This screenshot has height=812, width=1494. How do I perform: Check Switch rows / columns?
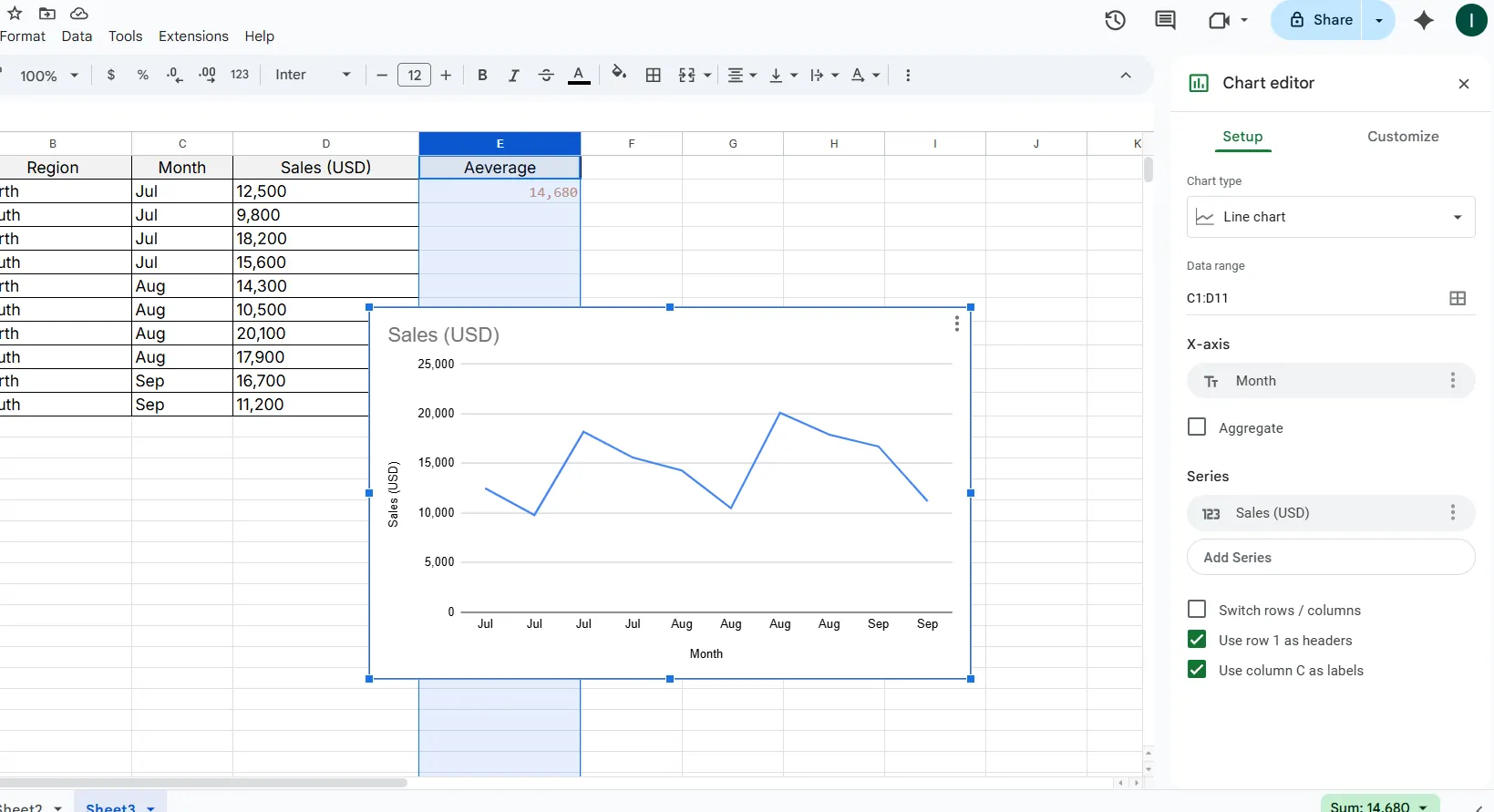1197,610
